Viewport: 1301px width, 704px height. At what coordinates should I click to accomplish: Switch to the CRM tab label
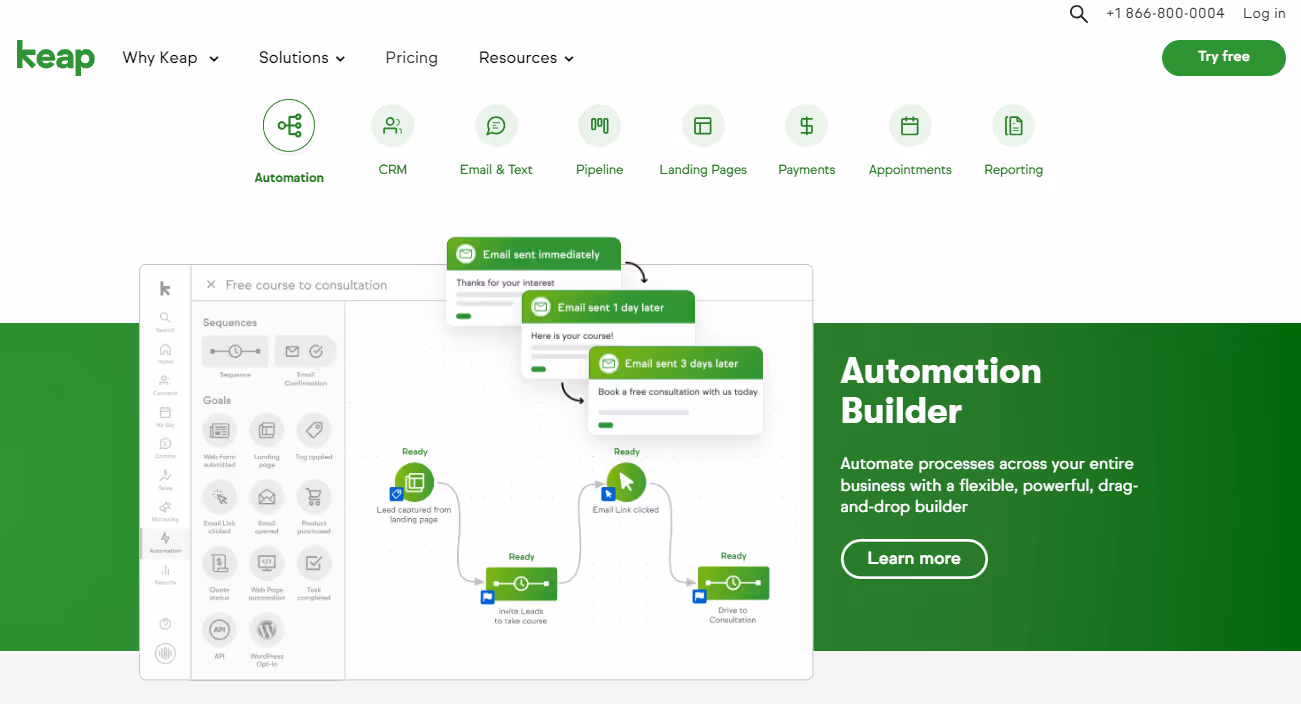click(x=393, y=170)
